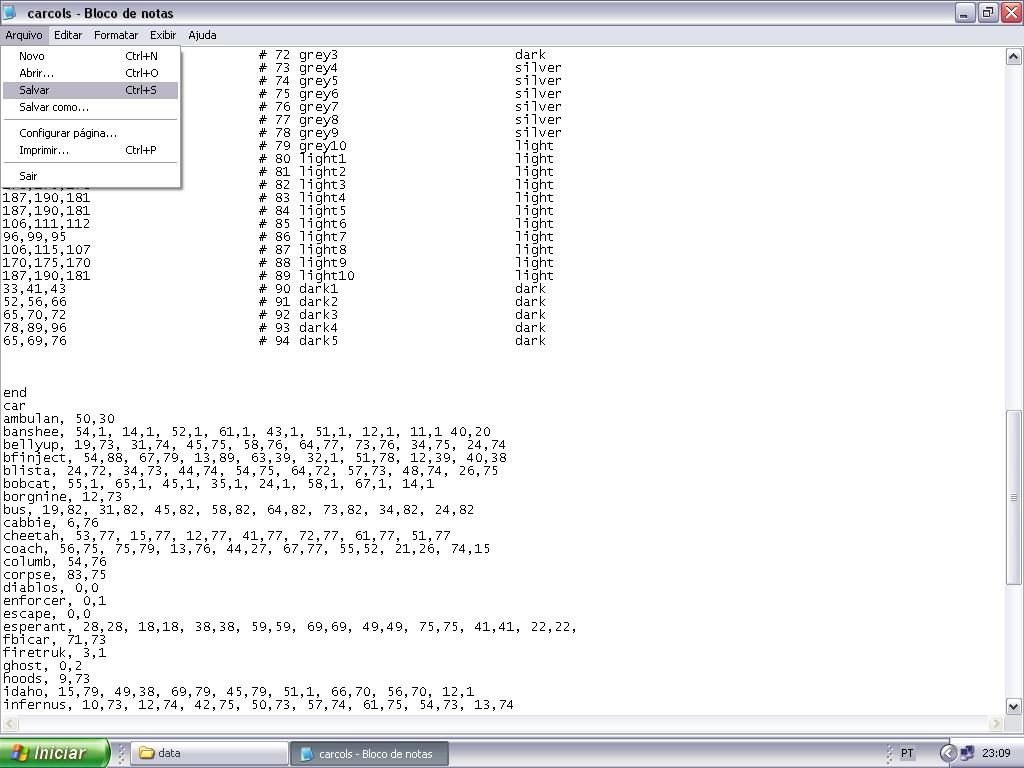Click the line 'hoods, 9,73'
1024x768 pixels.
[x=47, y=680]
